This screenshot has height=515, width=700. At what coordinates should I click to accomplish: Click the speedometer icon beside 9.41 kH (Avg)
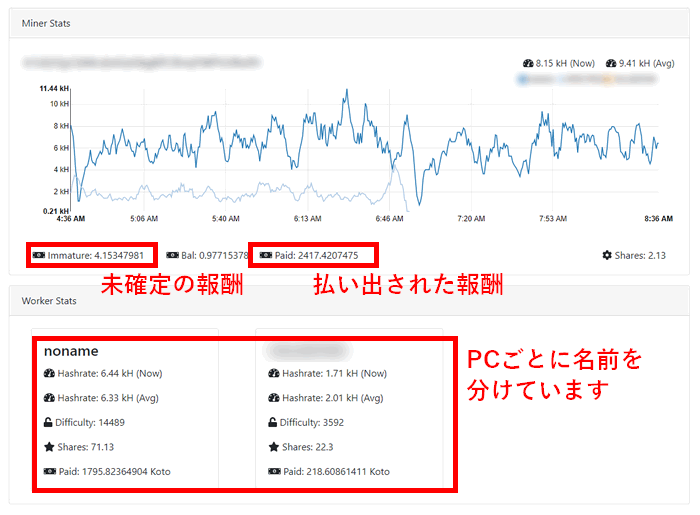(x=611, y=63)
